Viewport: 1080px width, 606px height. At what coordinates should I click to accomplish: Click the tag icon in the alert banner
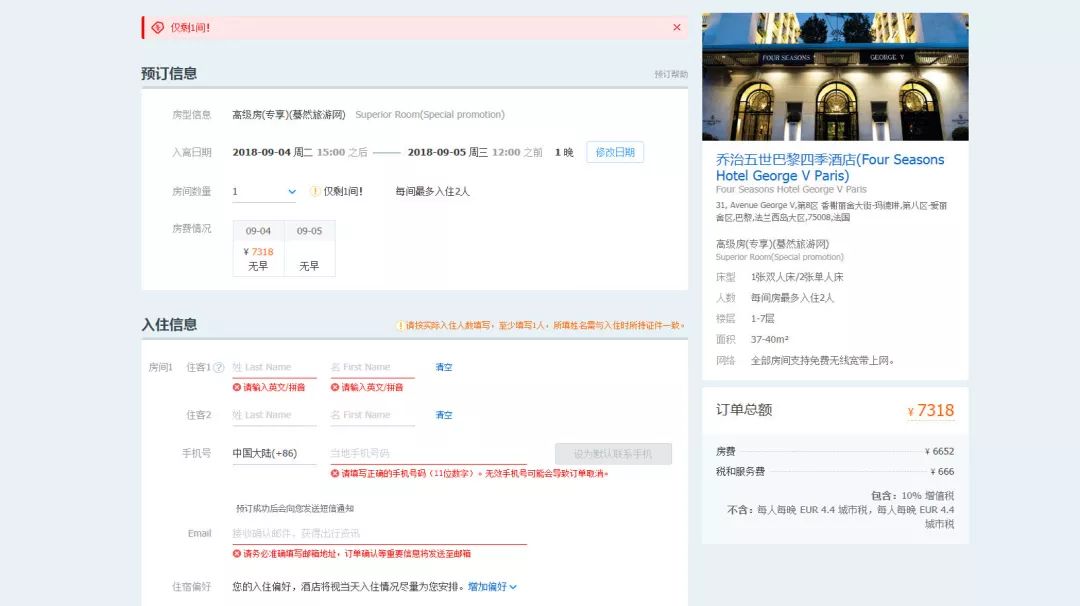coord(157,28)
